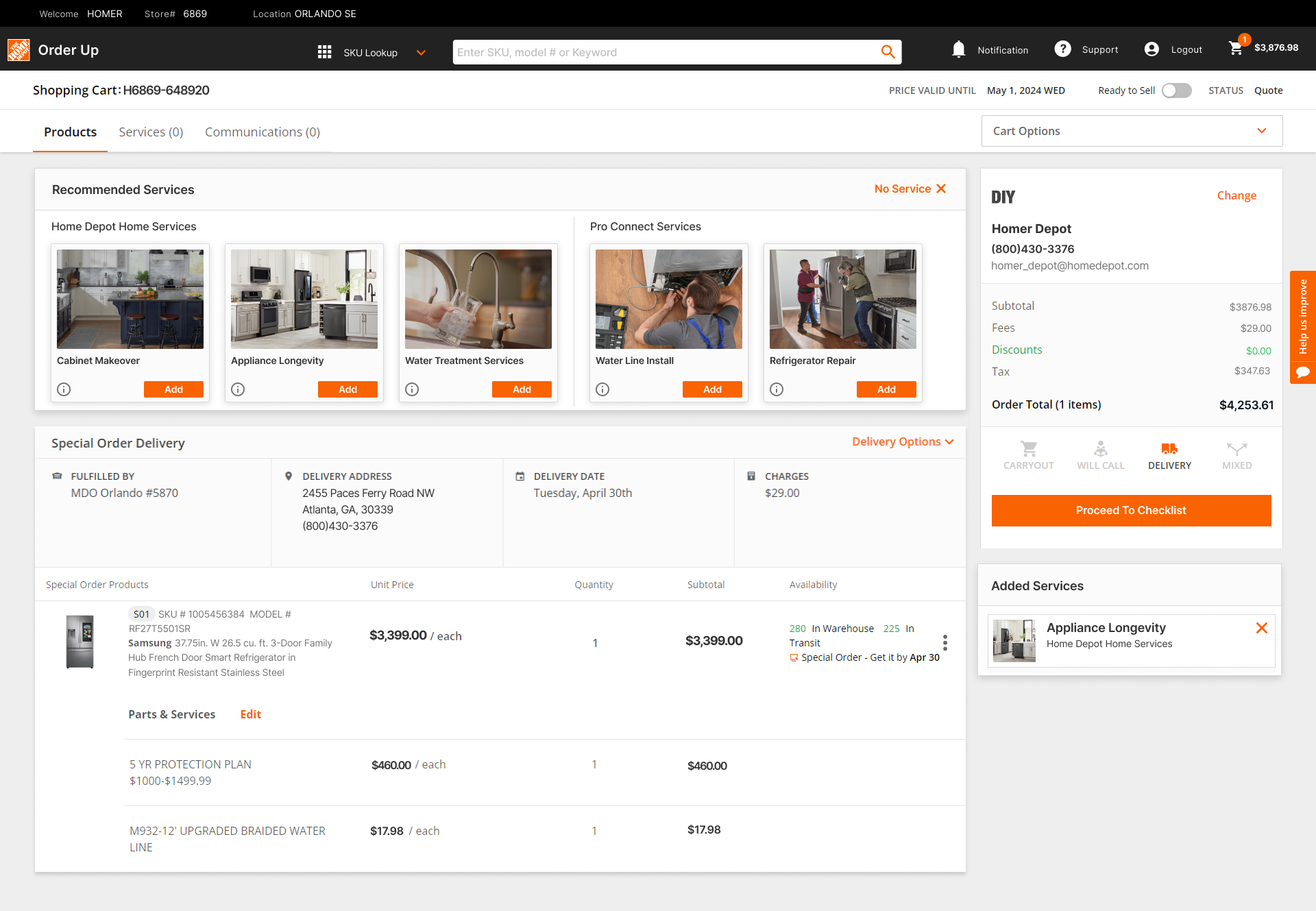Add the Cabinet Makeover service

173,389
